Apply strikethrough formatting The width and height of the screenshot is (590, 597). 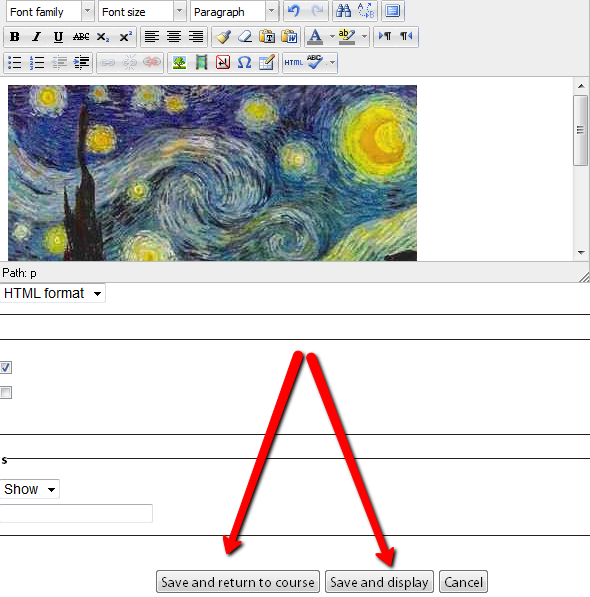(x=81, y=37)
